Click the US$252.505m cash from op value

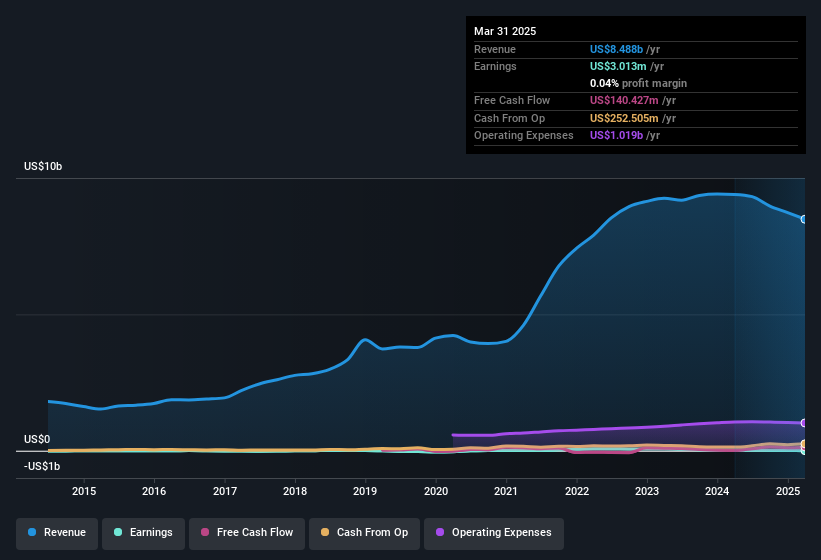(x=624, y=118)
